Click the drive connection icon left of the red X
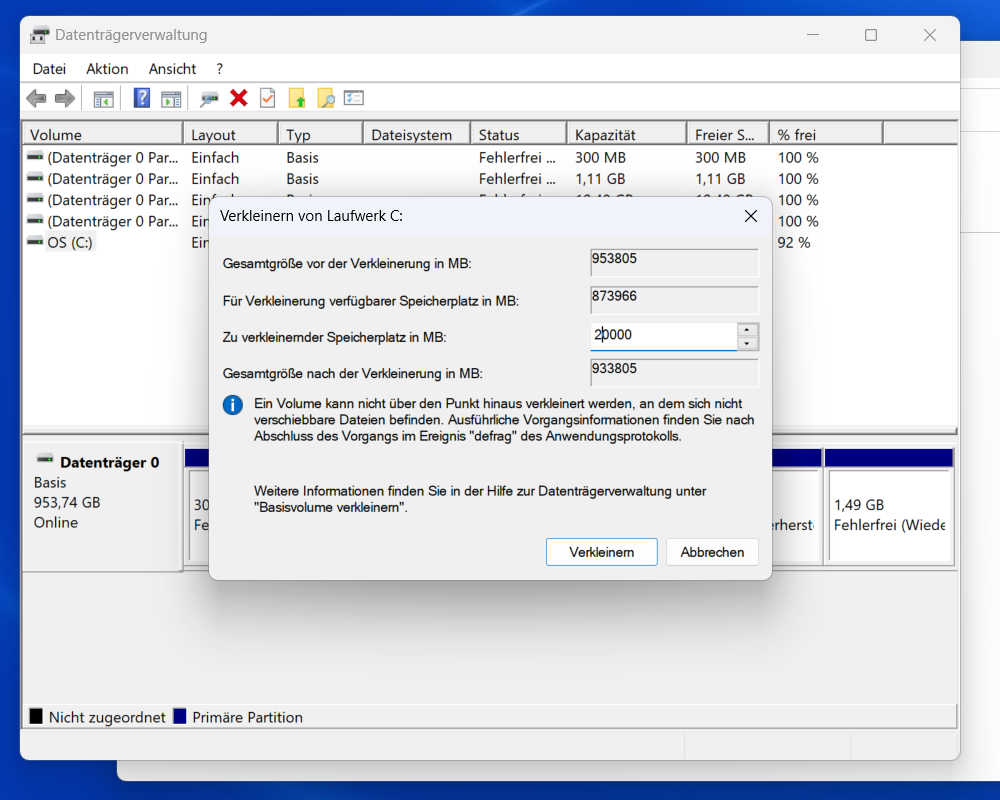Screen dimensions: 1000x800 209,98
